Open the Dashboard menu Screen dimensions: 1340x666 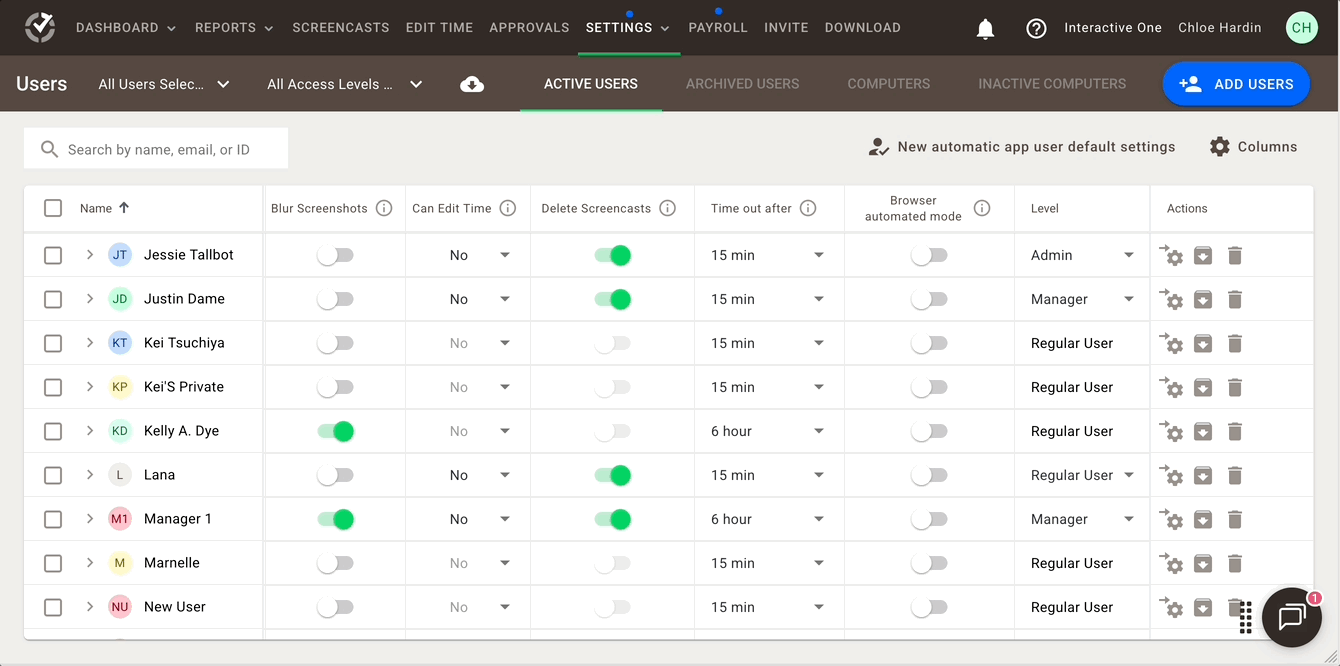tap(126, 28)
